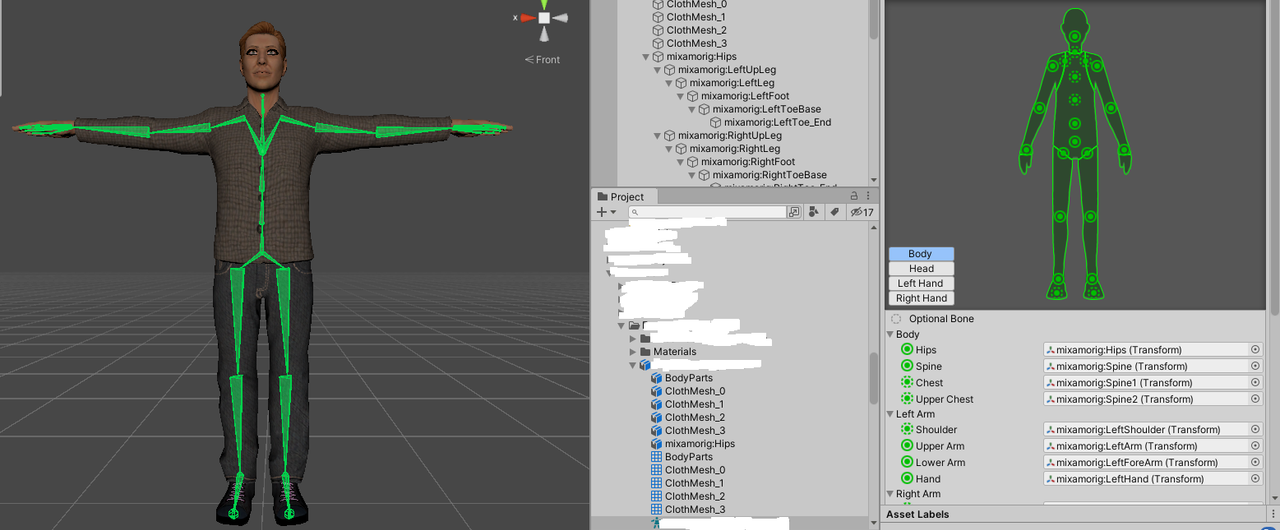Open the Project panel three-dot options menu
The width and height of the screenshot is (1280, 530).
(x=869, y=196)
